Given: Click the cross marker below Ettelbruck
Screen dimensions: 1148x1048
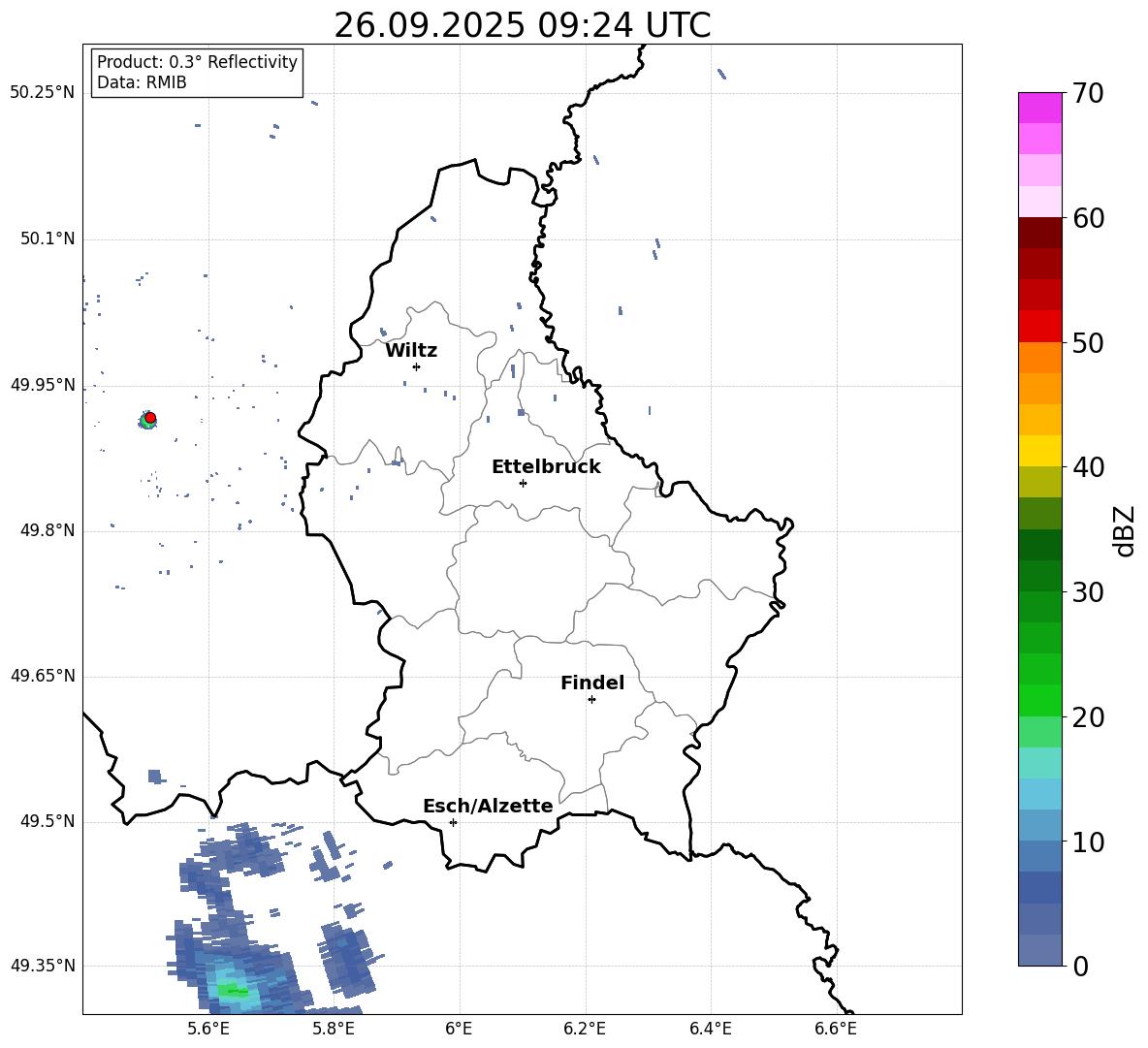Looking at the screenshot, I should (523, 483).
